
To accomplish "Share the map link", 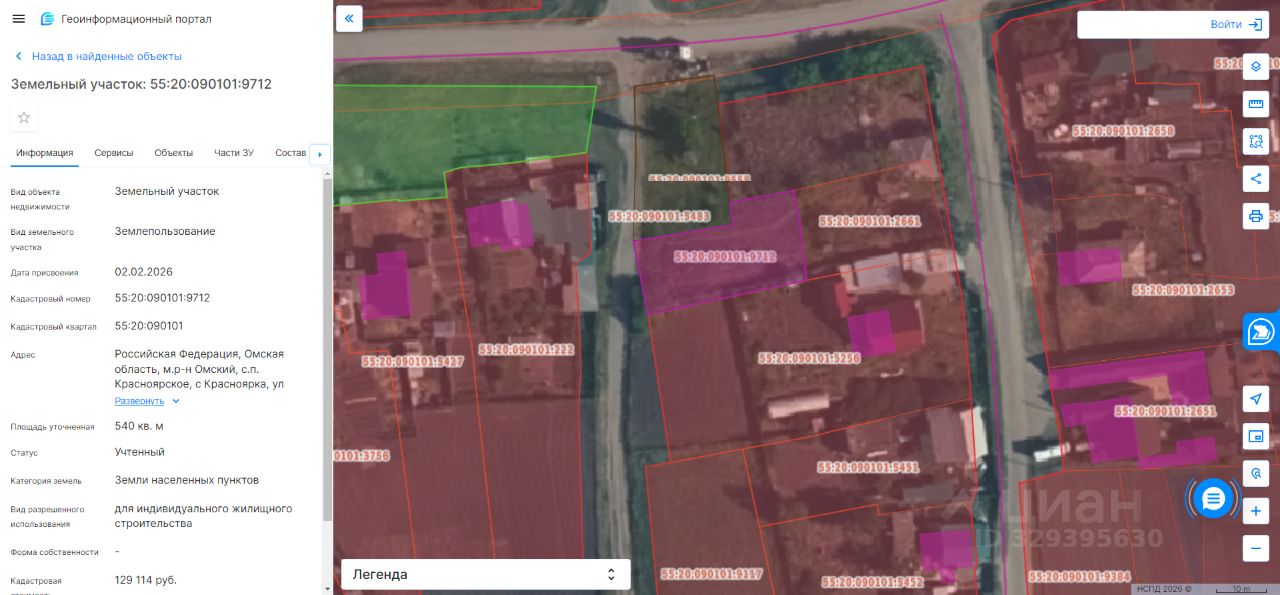I will click(1256, 179).
